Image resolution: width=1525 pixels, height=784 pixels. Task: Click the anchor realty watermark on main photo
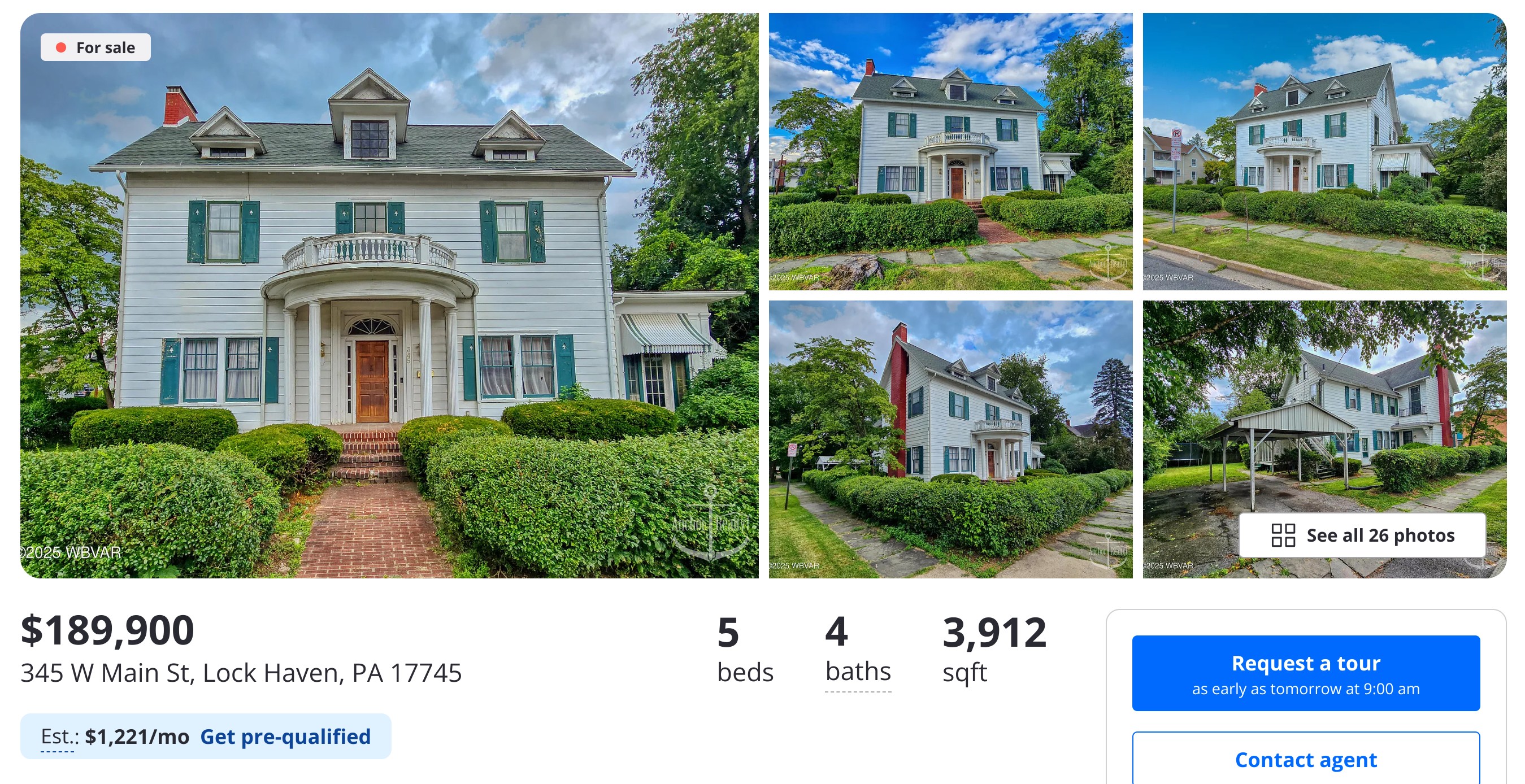click(x=710, y=524)
